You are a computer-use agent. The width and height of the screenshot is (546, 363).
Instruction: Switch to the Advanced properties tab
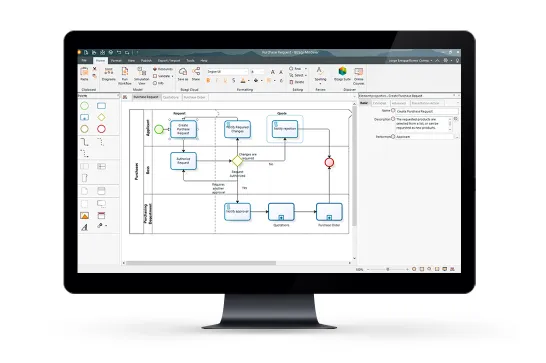coord(399,103)
